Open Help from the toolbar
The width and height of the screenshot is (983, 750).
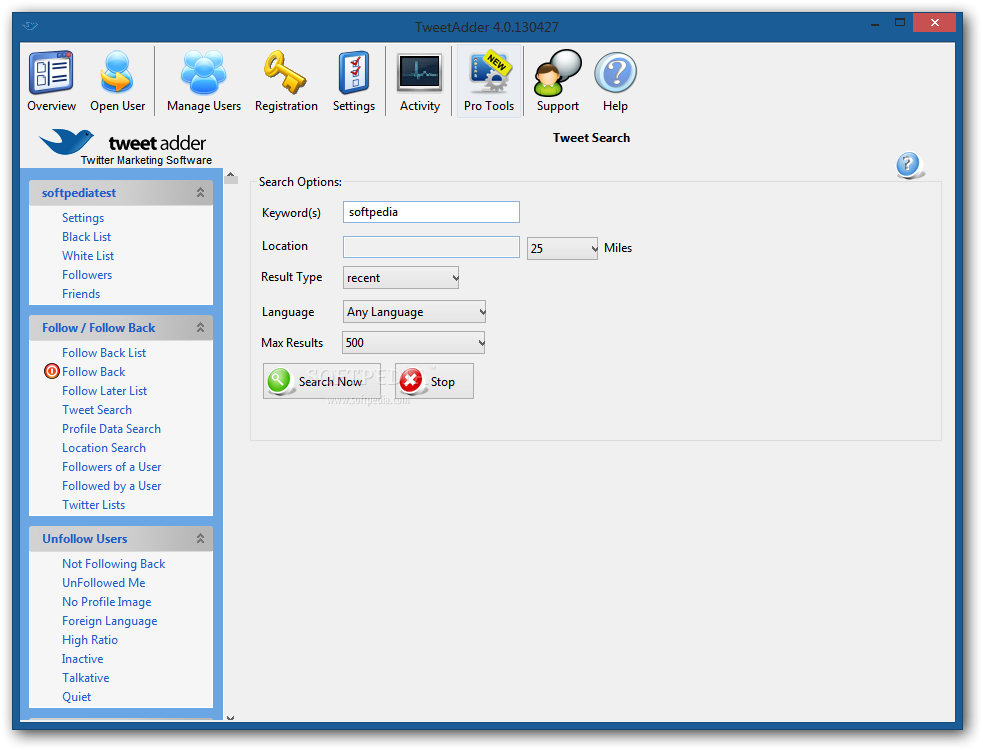click(615, 82)
